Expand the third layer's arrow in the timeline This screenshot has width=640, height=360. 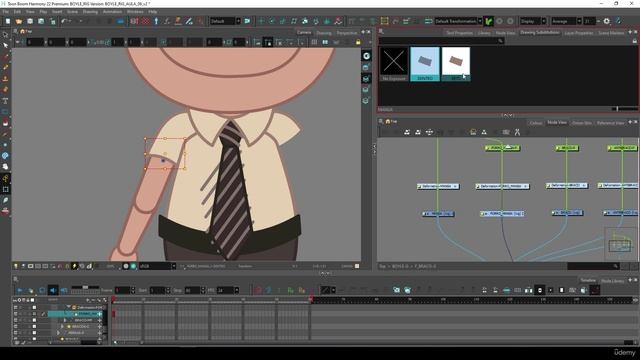coord(65,320)
